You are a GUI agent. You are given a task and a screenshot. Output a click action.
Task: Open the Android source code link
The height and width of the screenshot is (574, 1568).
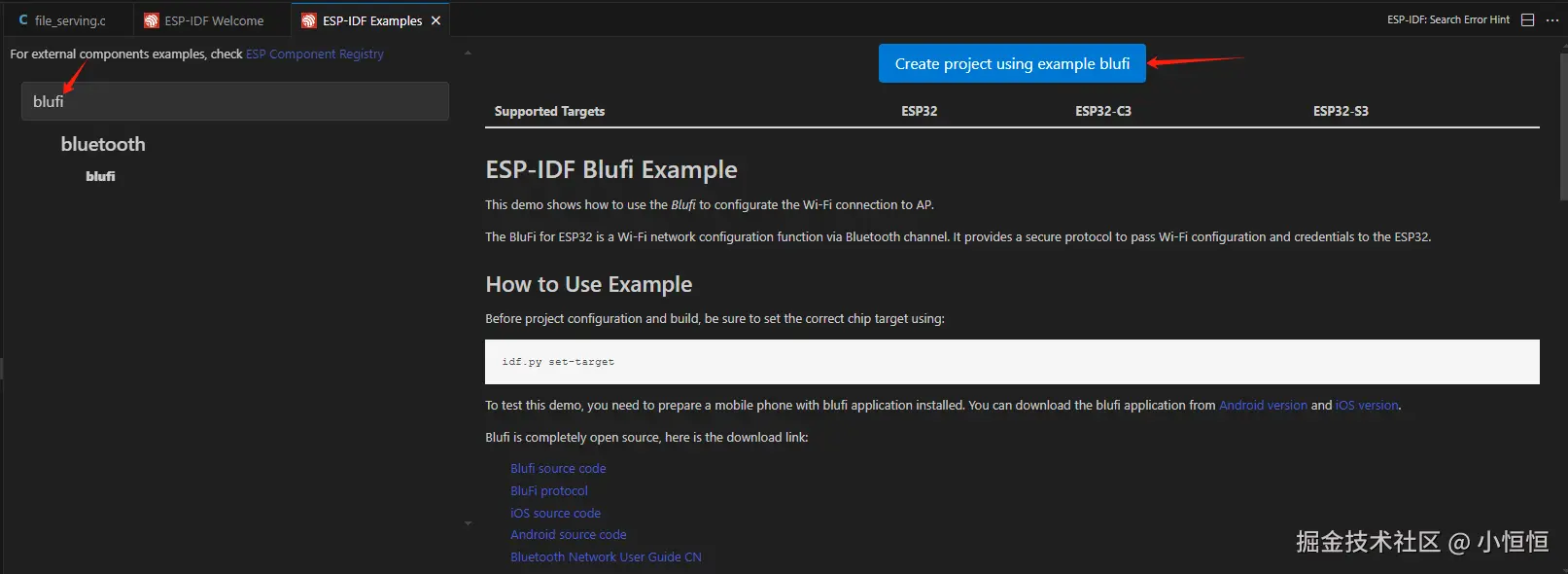pos(569,534)
